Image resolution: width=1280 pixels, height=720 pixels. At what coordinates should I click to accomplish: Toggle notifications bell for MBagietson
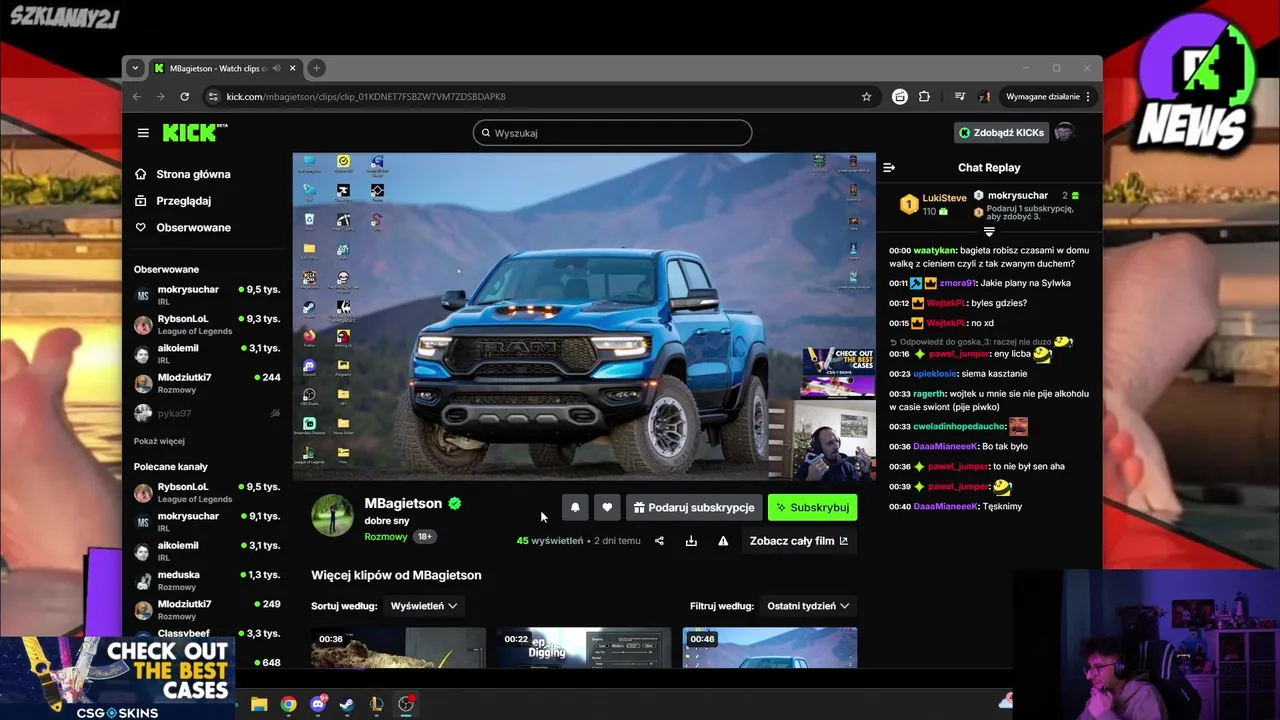pyautogui.click(x=575, y=508)
